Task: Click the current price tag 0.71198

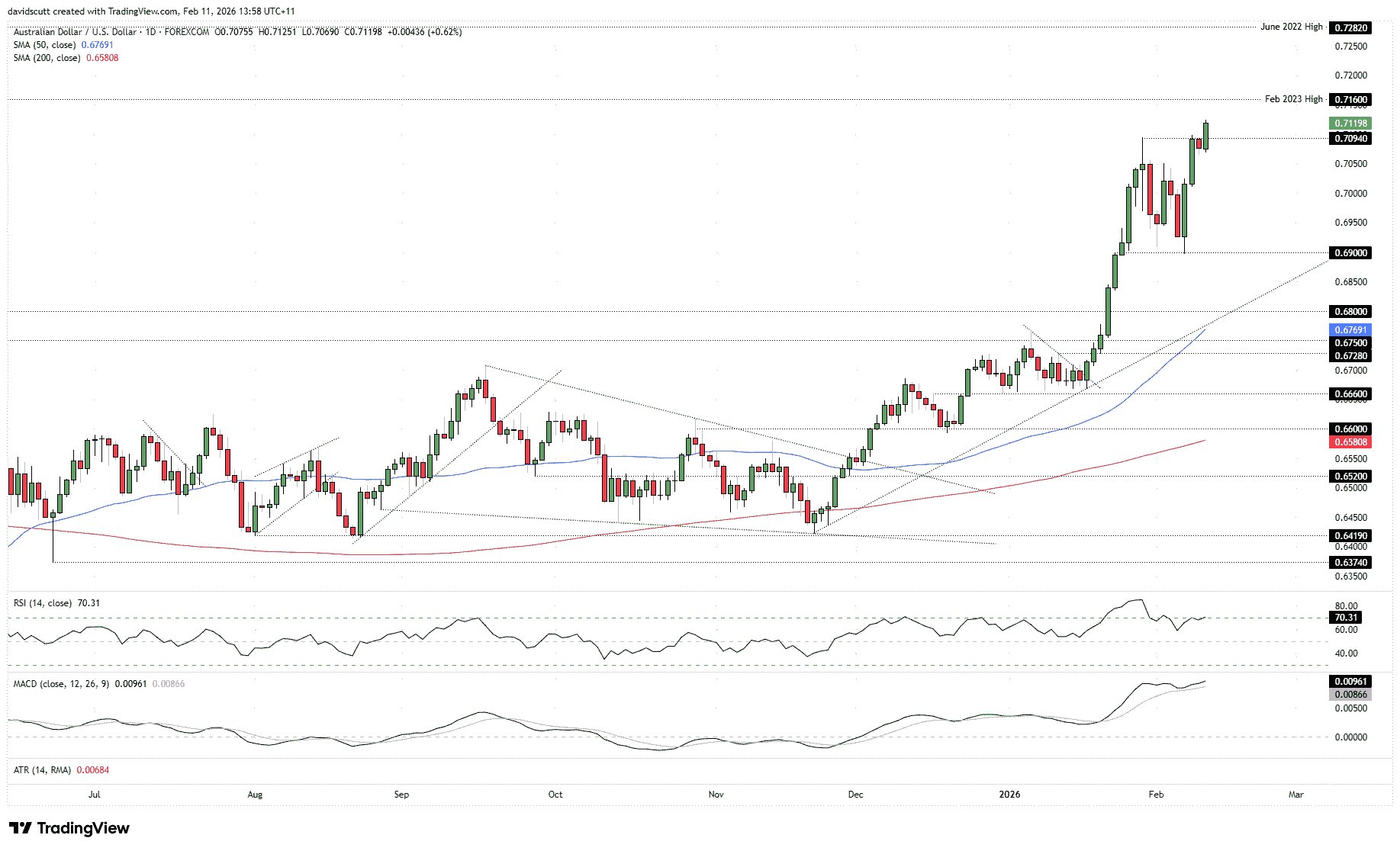Action: [x=1350, y=124]
